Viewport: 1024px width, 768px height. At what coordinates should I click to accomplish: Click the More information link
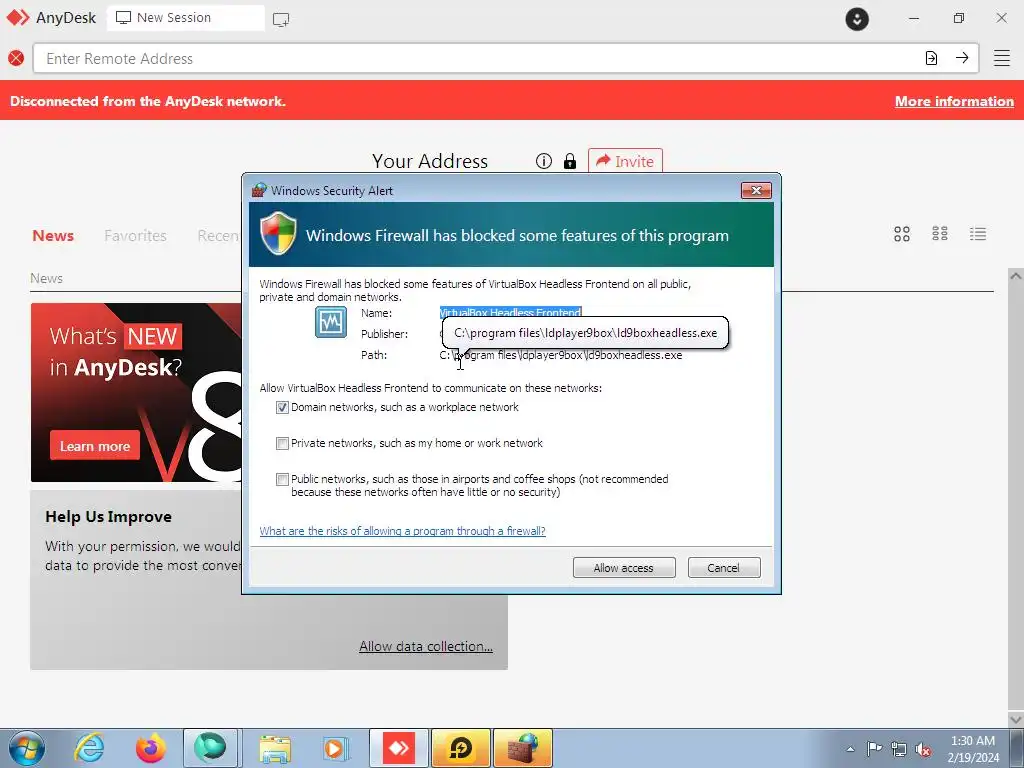click(954, 101)
